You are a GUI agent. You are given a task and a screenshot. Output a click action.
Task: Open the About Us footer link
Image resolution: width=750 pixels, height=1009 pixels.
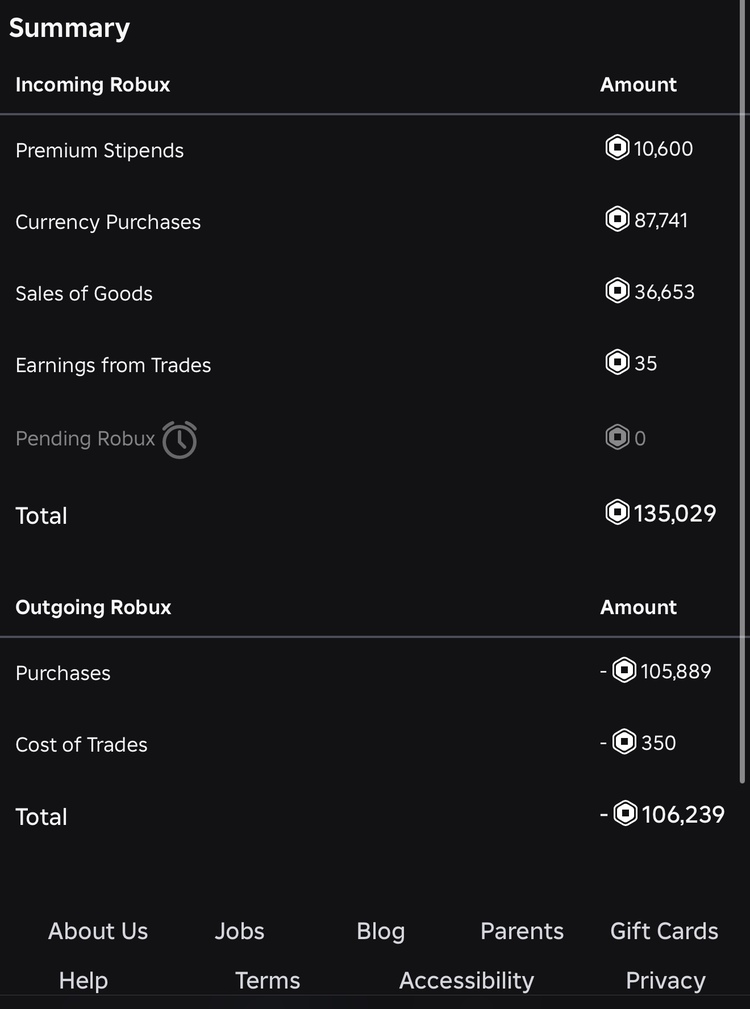pos(98,931)
